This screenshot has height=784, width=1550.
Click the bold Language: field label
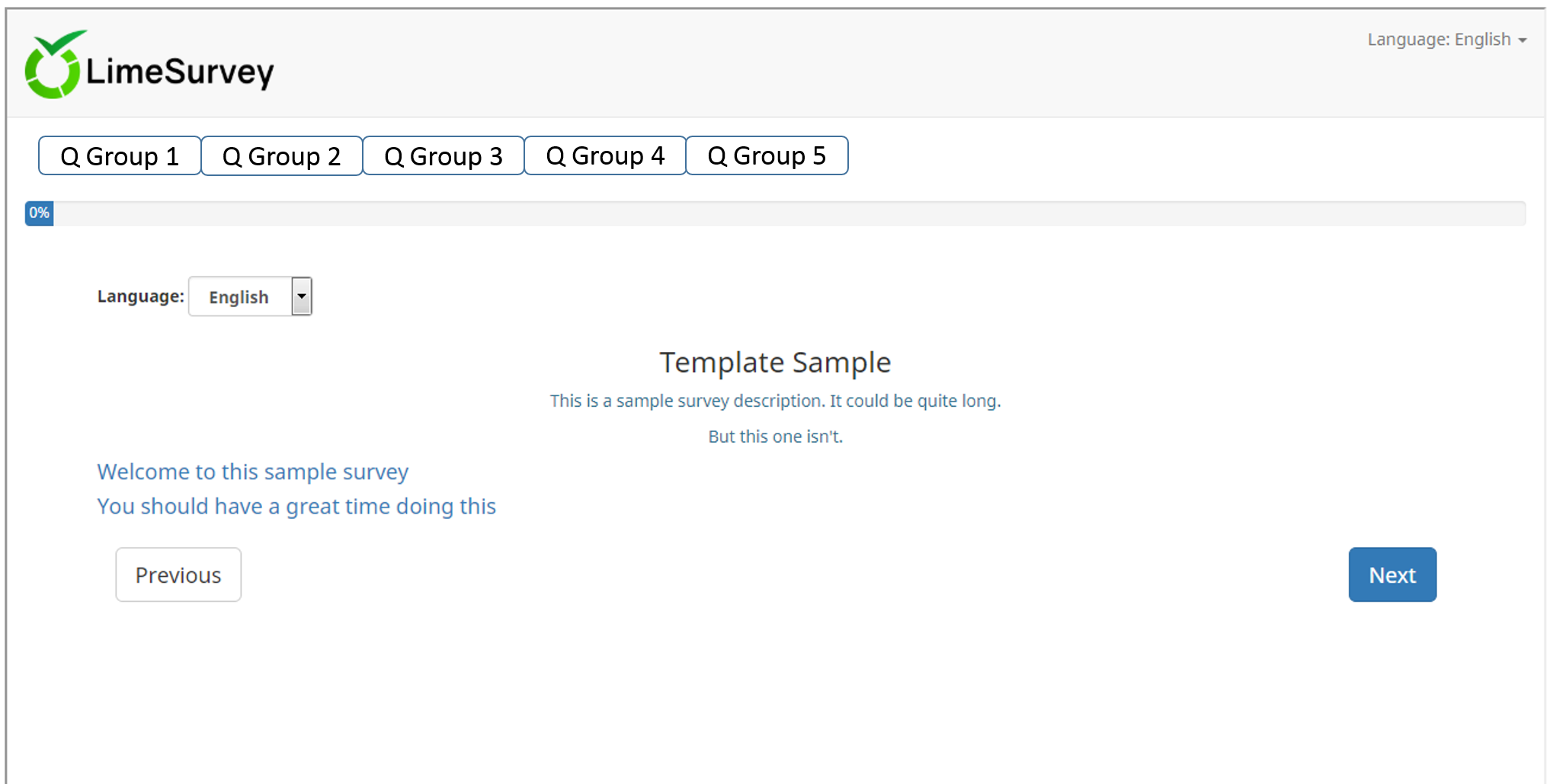coord(140,296)
